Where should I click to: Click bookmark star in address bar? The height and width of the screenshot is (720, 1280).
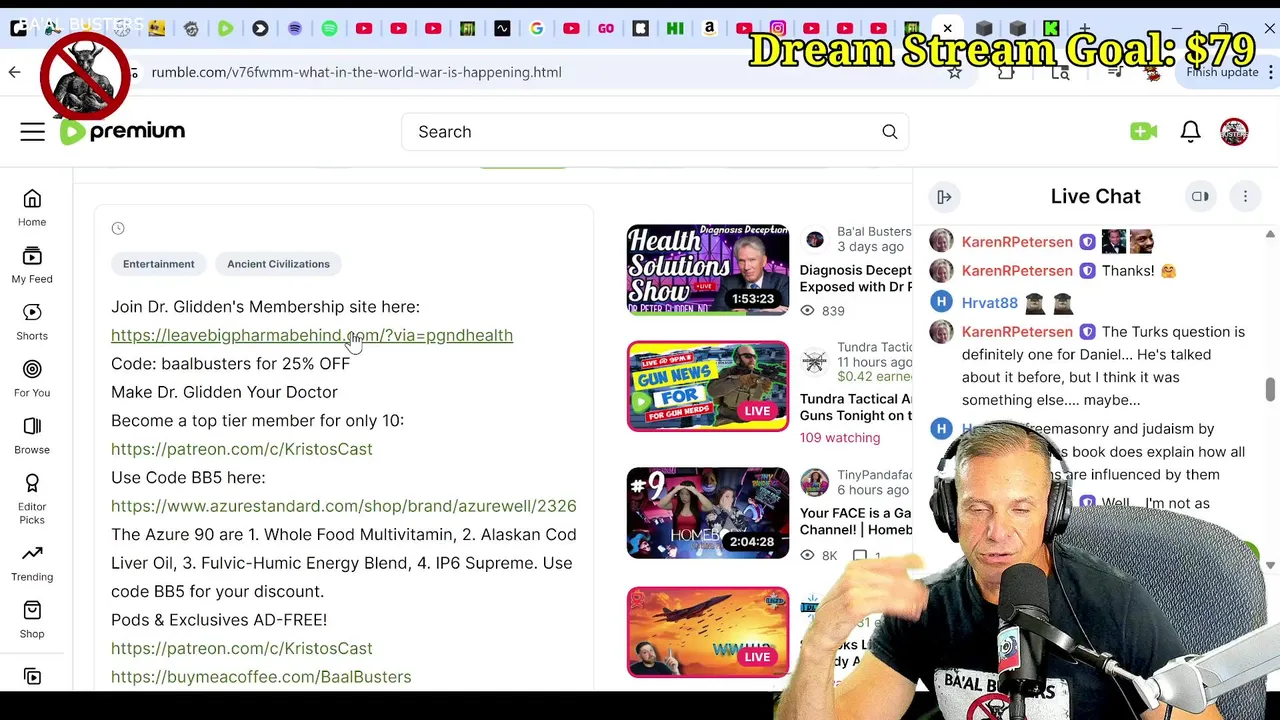click(955, 72)
